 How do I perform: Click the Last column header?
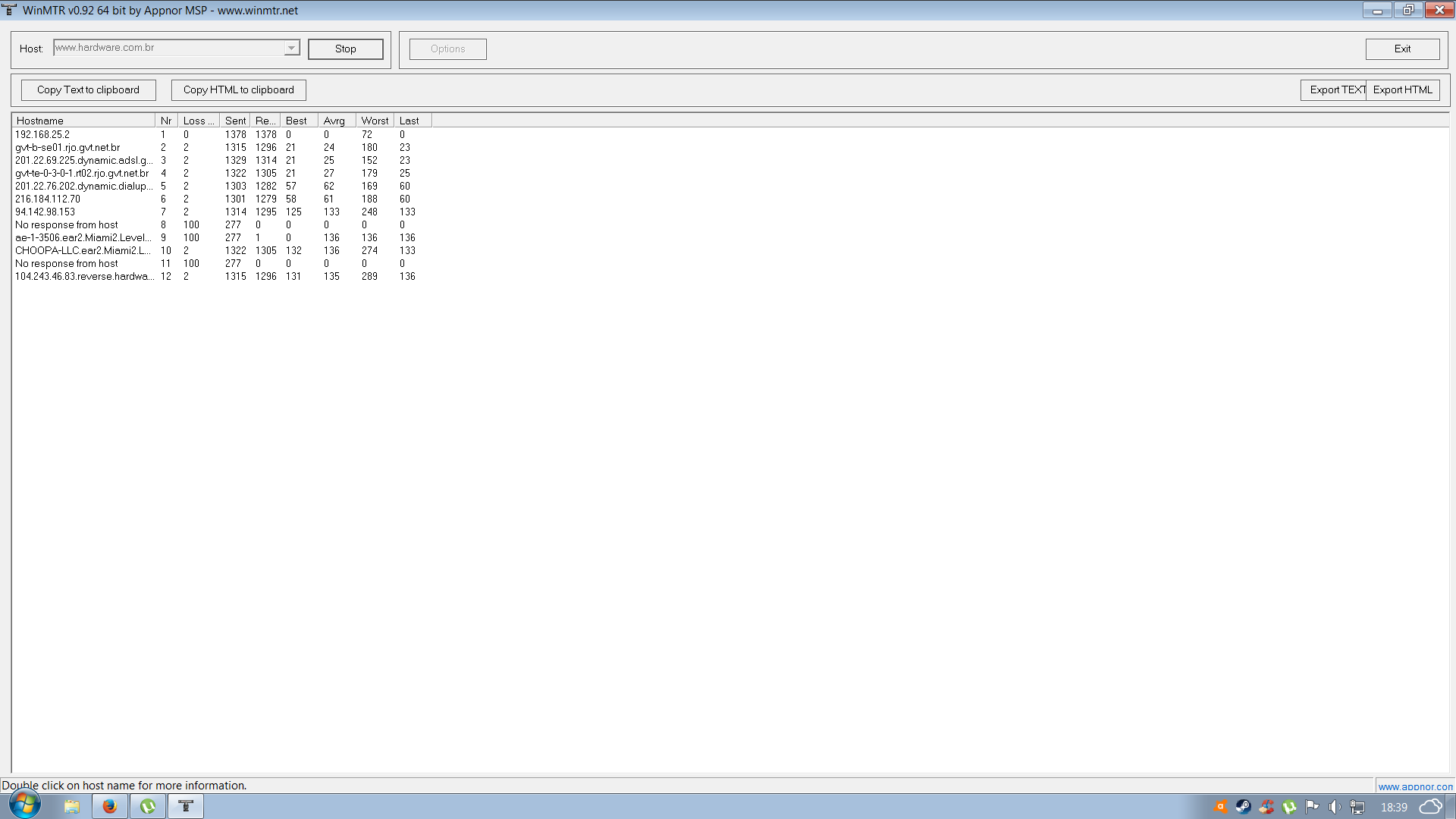pyautogui.click(x=413, y=121)
